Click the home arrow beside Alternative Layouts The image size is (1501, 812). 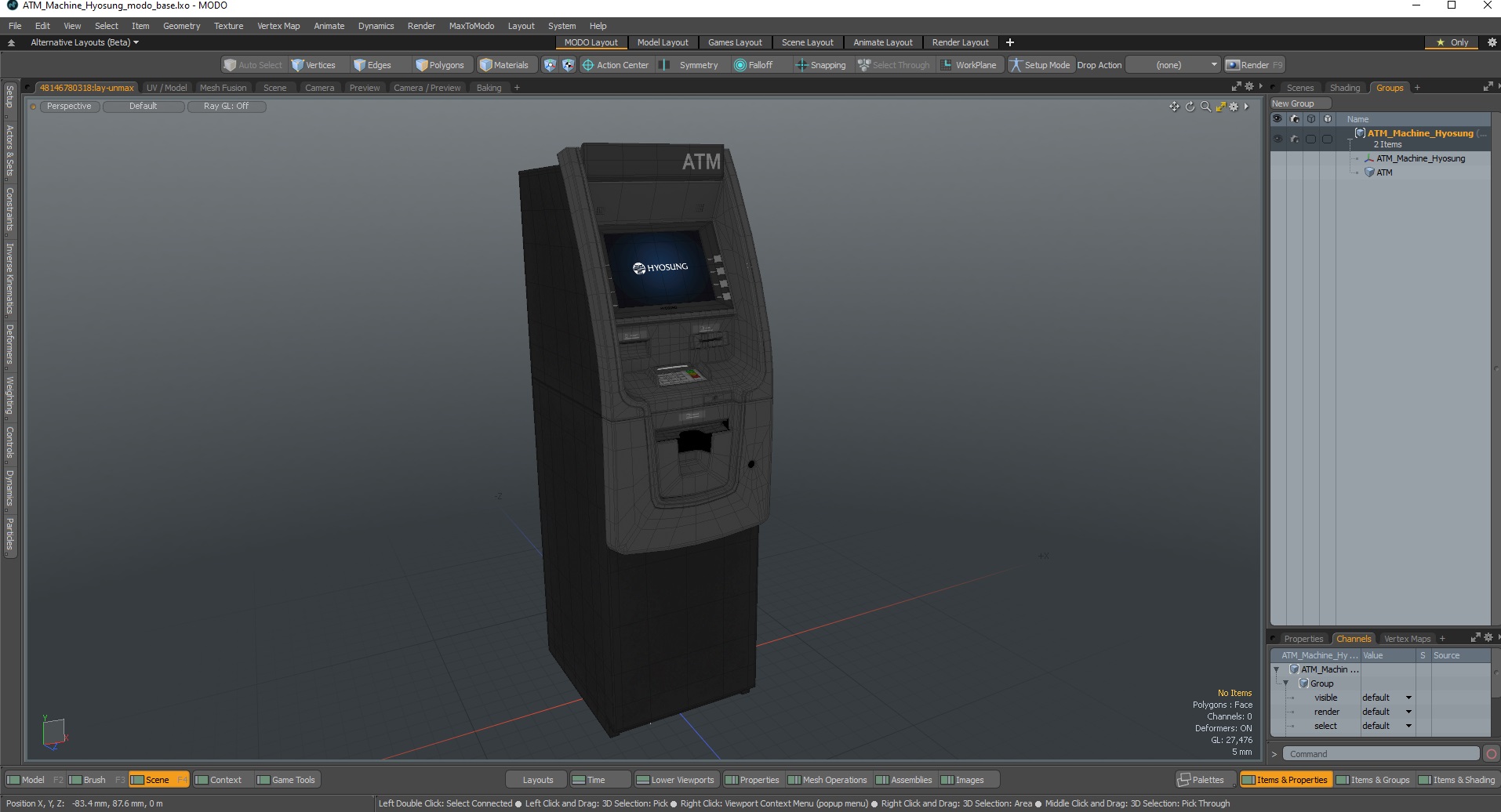11,42
